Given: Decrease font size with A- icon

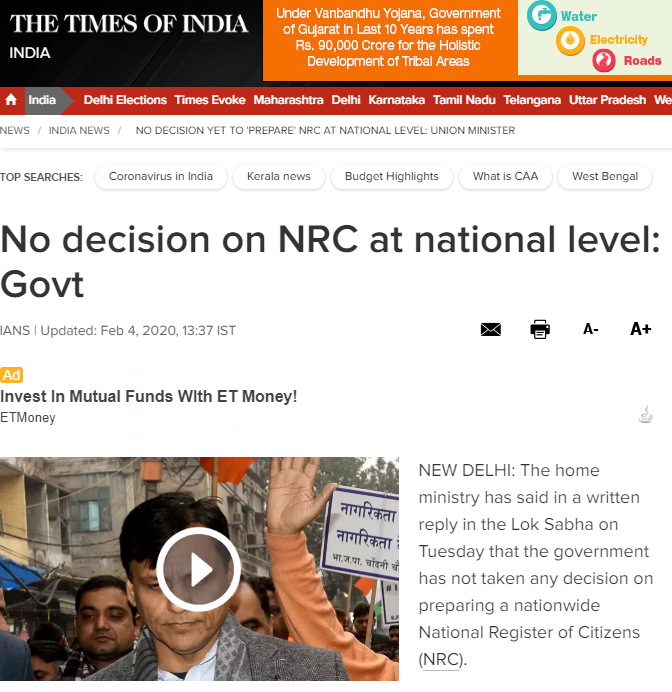Looking at the screenshot, I should 590,329.
